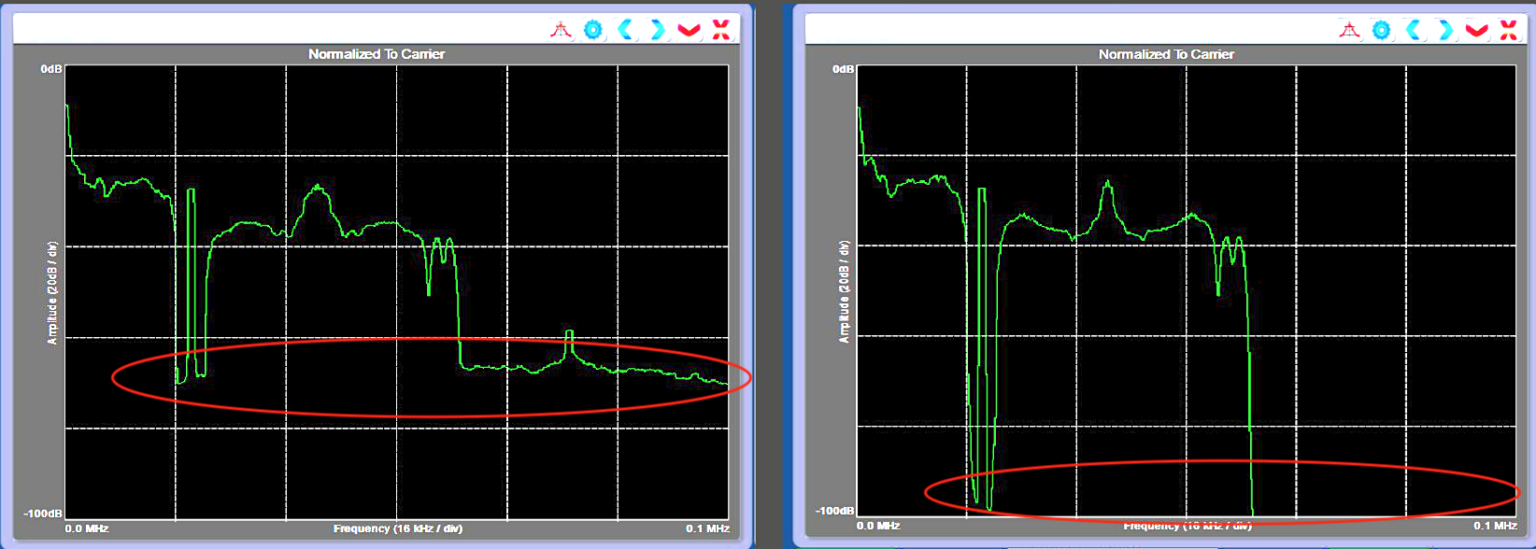The height and width of the screenshot is (549, 1536).
Task: Collapse left panel using the red chevron
Action: 689,30
